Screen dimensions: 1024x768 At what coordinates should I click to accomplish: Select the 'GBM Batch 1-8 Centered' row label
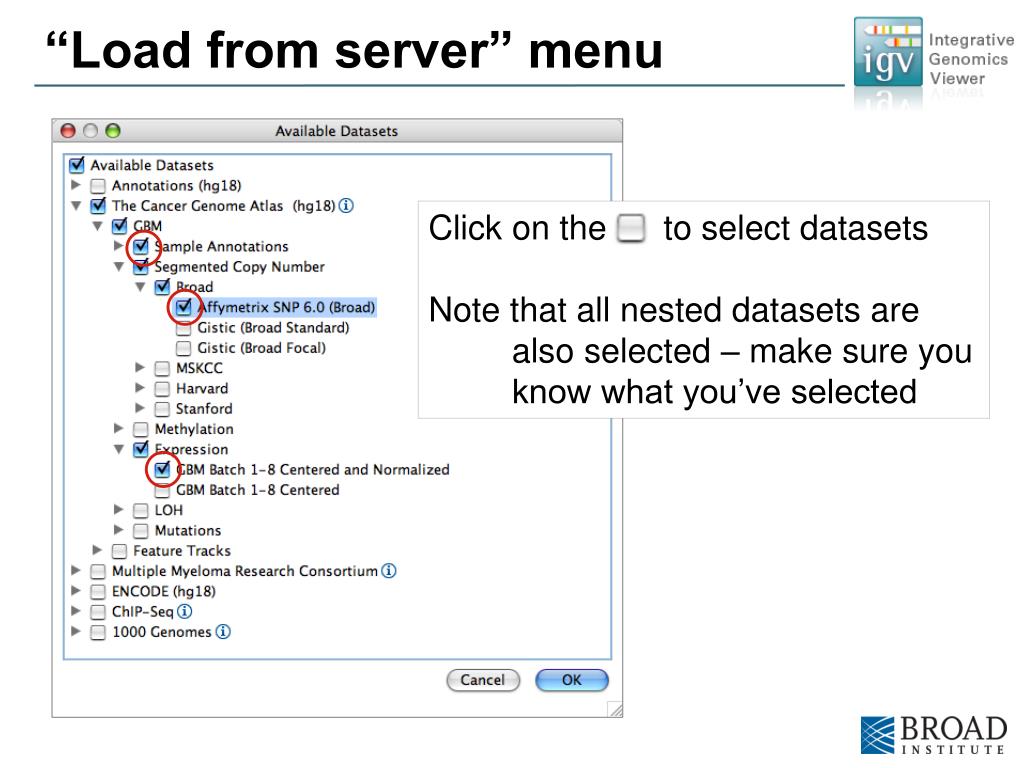pyautogui.click(x=257, y=490)
